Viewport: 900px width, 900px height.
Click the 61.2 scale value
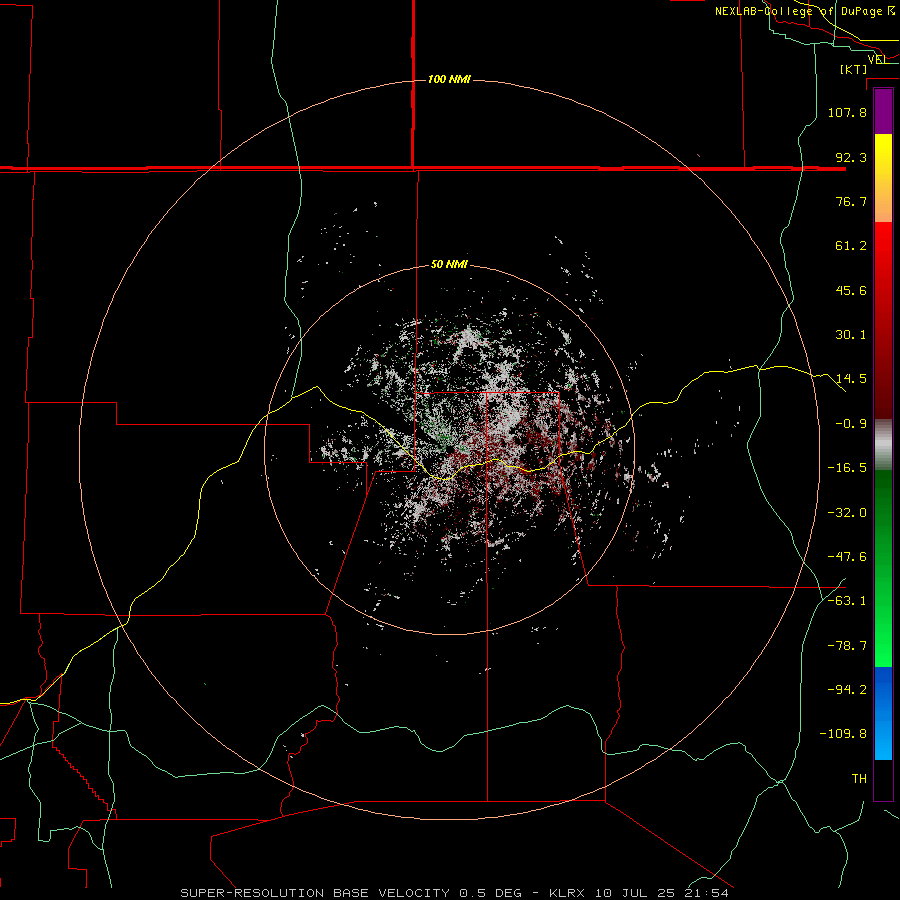pyautogui.click(x=851, y=246)
